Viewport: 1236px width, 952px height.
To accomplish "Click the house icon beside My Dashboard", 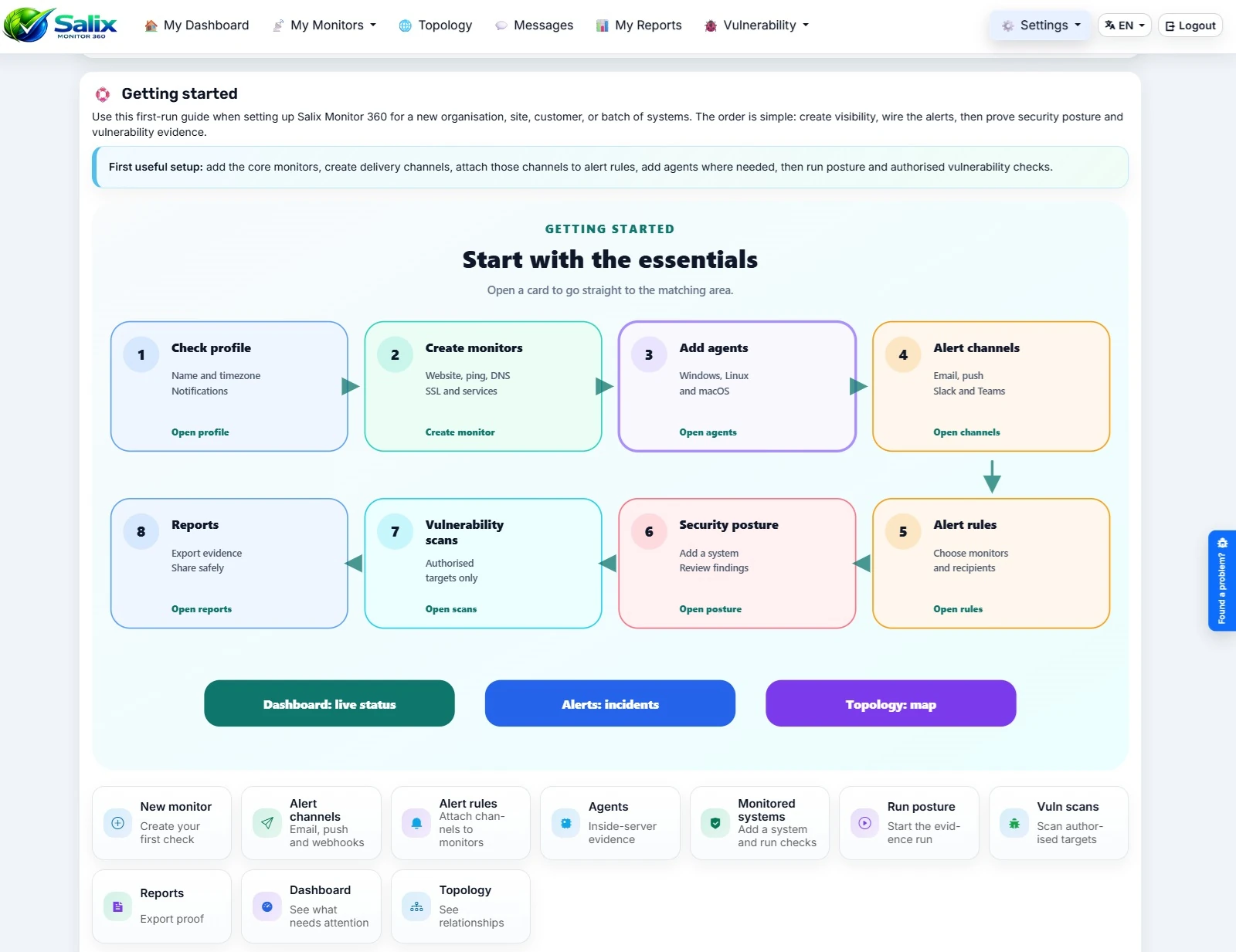I will click(151, 25).
